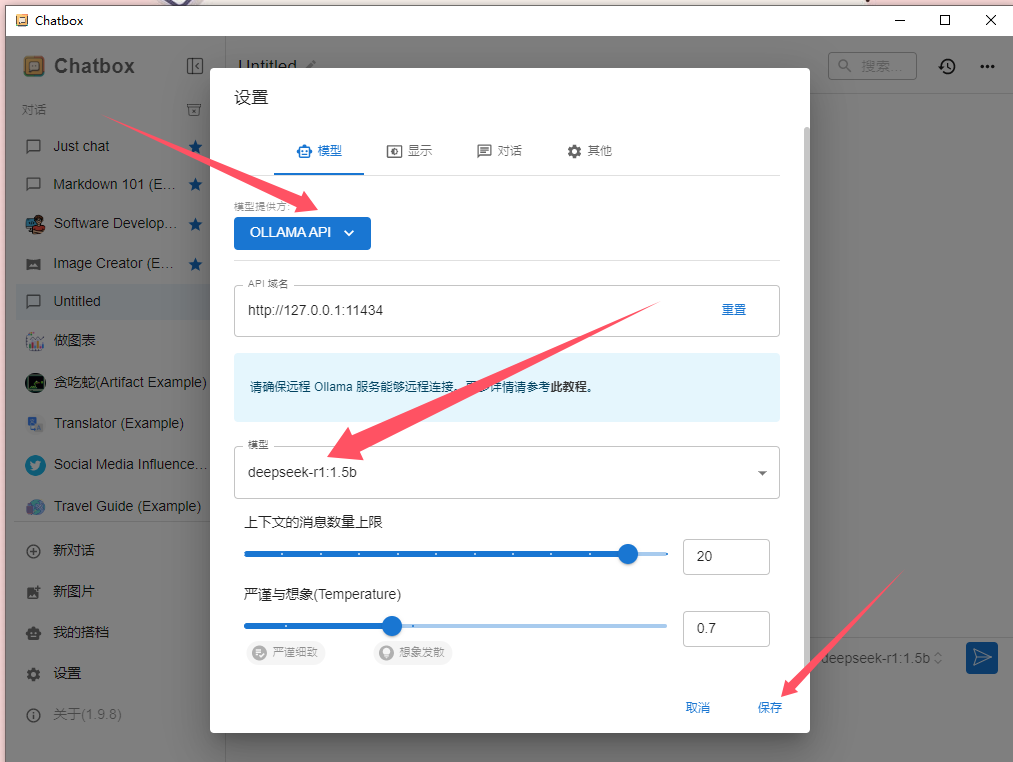Toggle star for Image Creator
Viewport: 1013px width, 762px height.
[196, 264]
